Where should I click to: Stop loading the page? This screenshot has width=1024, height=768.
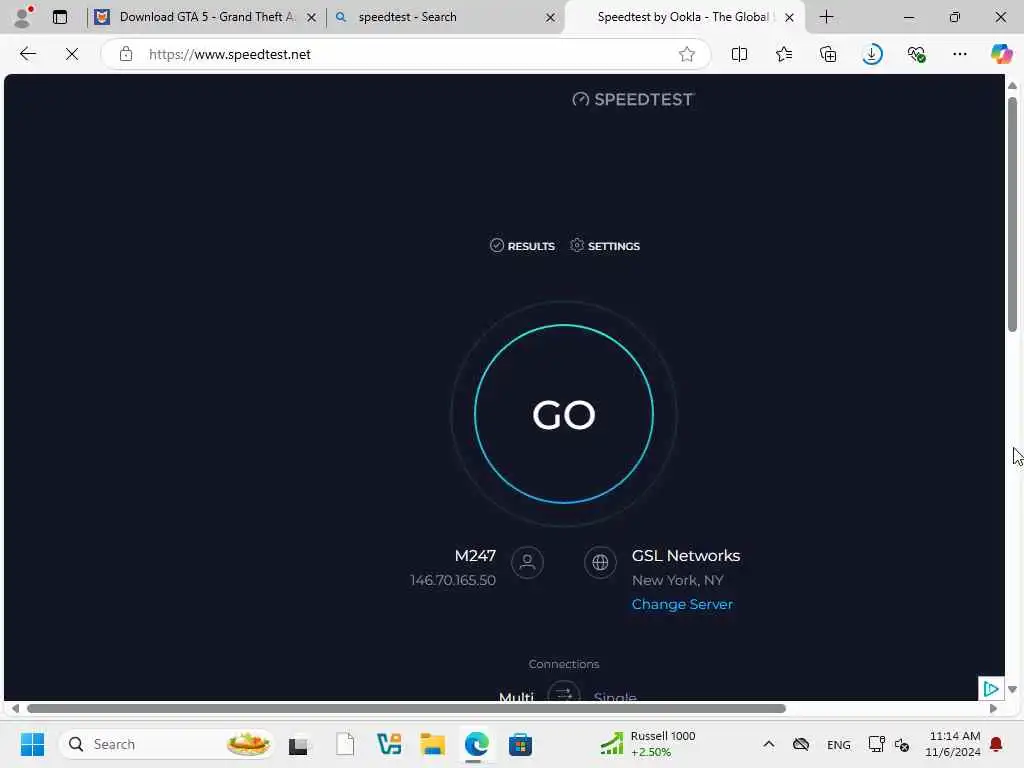tap(72, 54)
